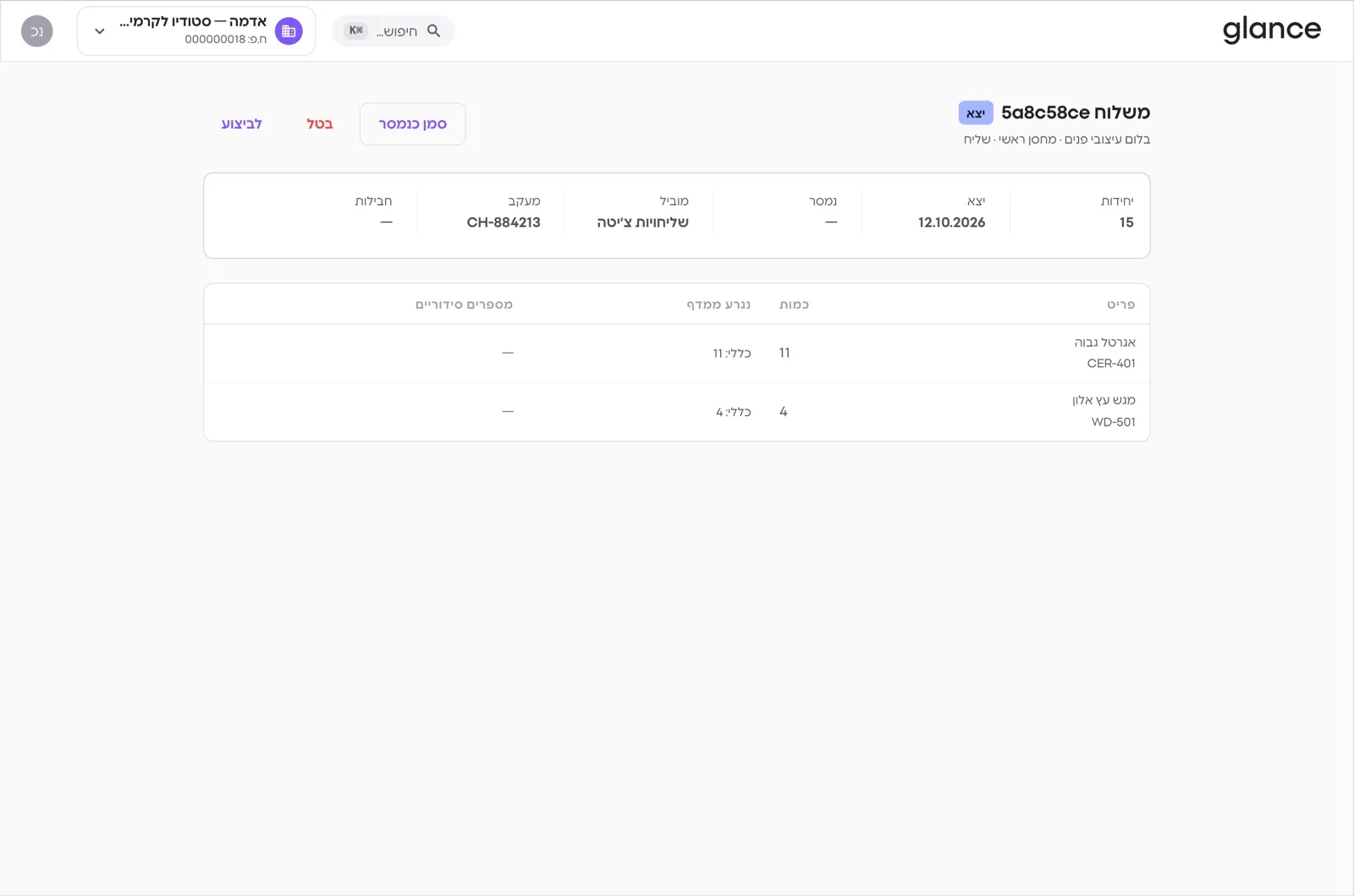Click the glance logo
This screenshot has height=896, width=1354.
click(x=1271, y=30)
